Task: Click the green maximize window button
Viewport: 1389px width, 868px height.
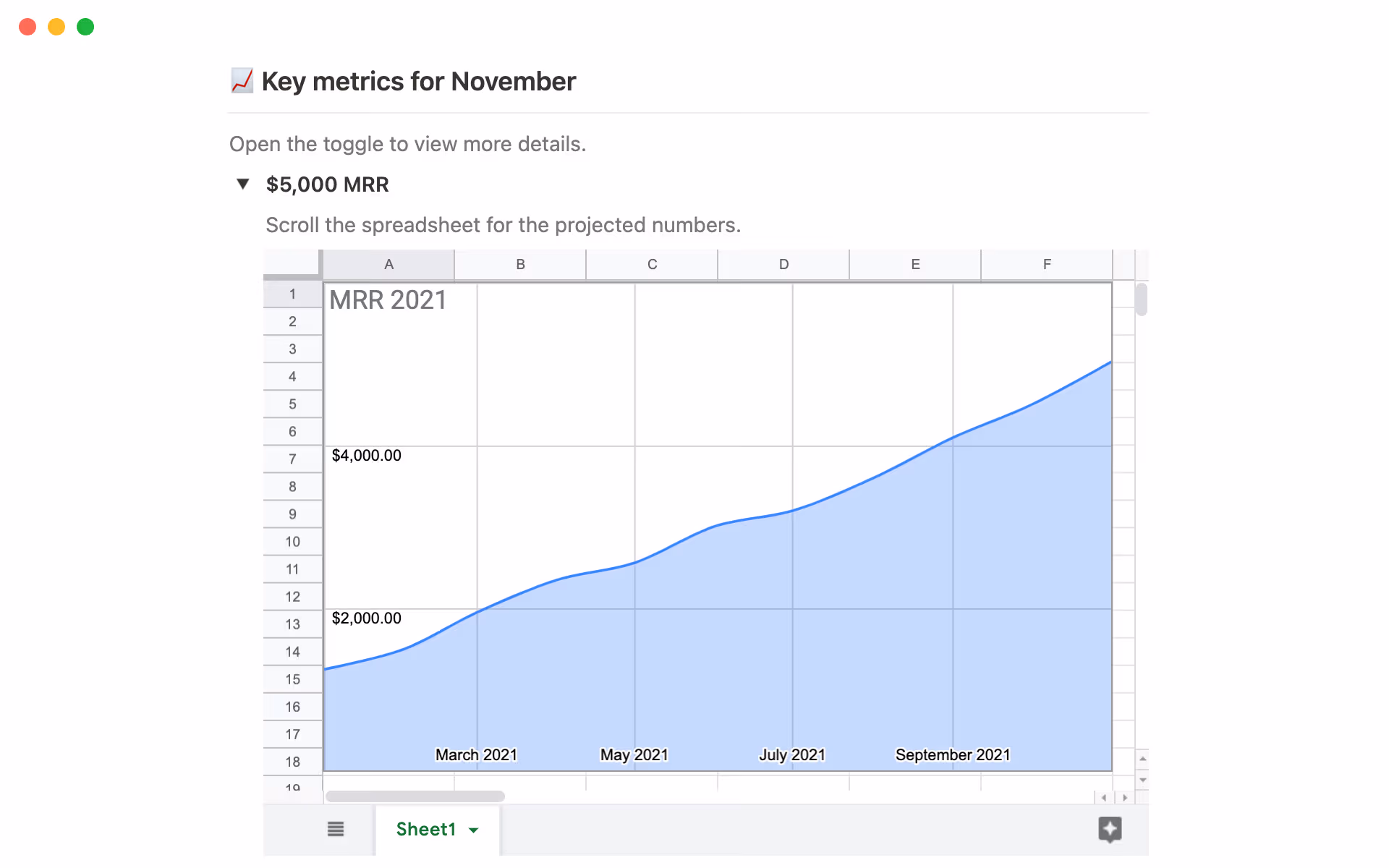Action: click(85, 27)
